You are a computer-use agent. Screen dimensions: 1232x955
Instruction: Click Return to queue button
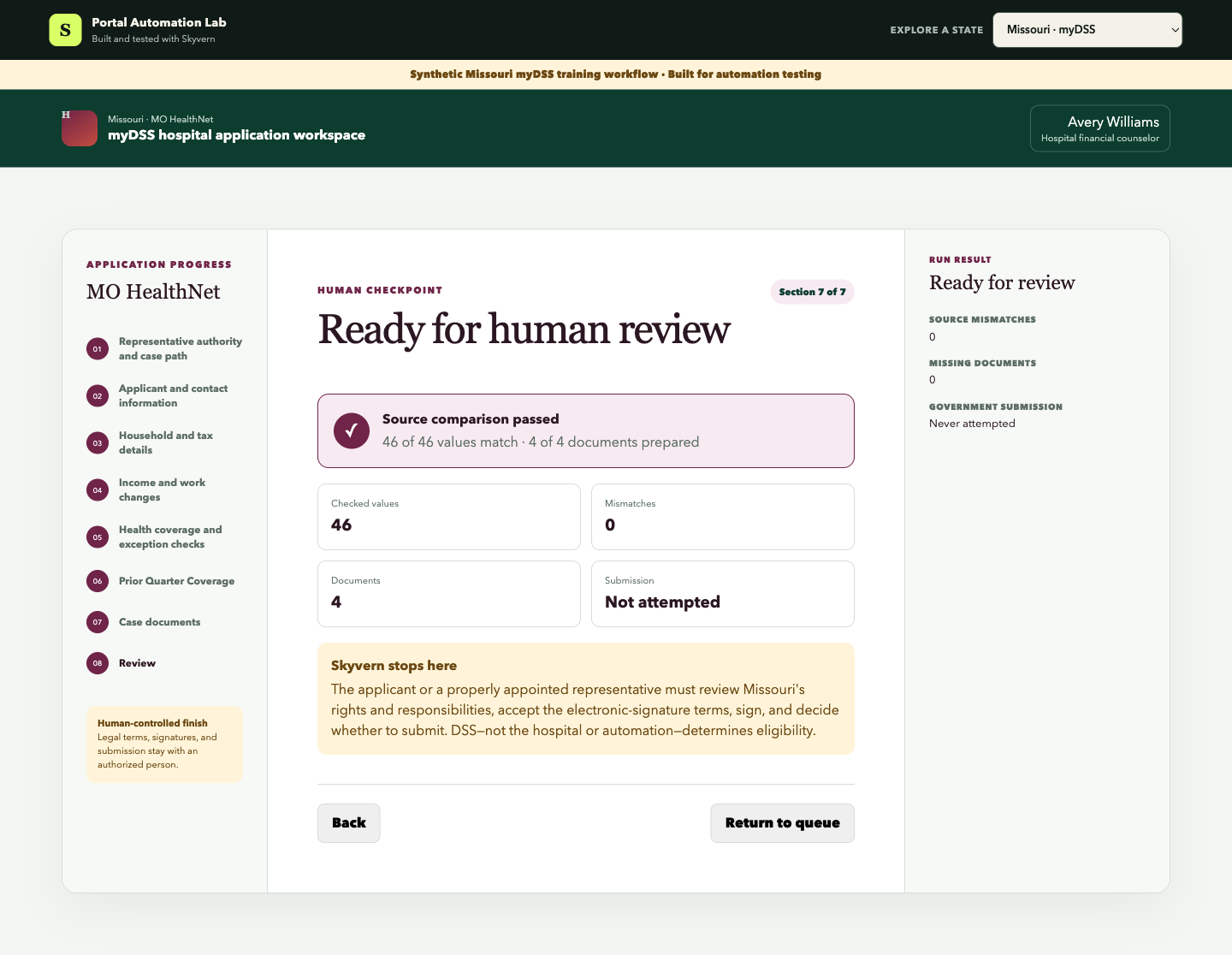coord(782,823)
